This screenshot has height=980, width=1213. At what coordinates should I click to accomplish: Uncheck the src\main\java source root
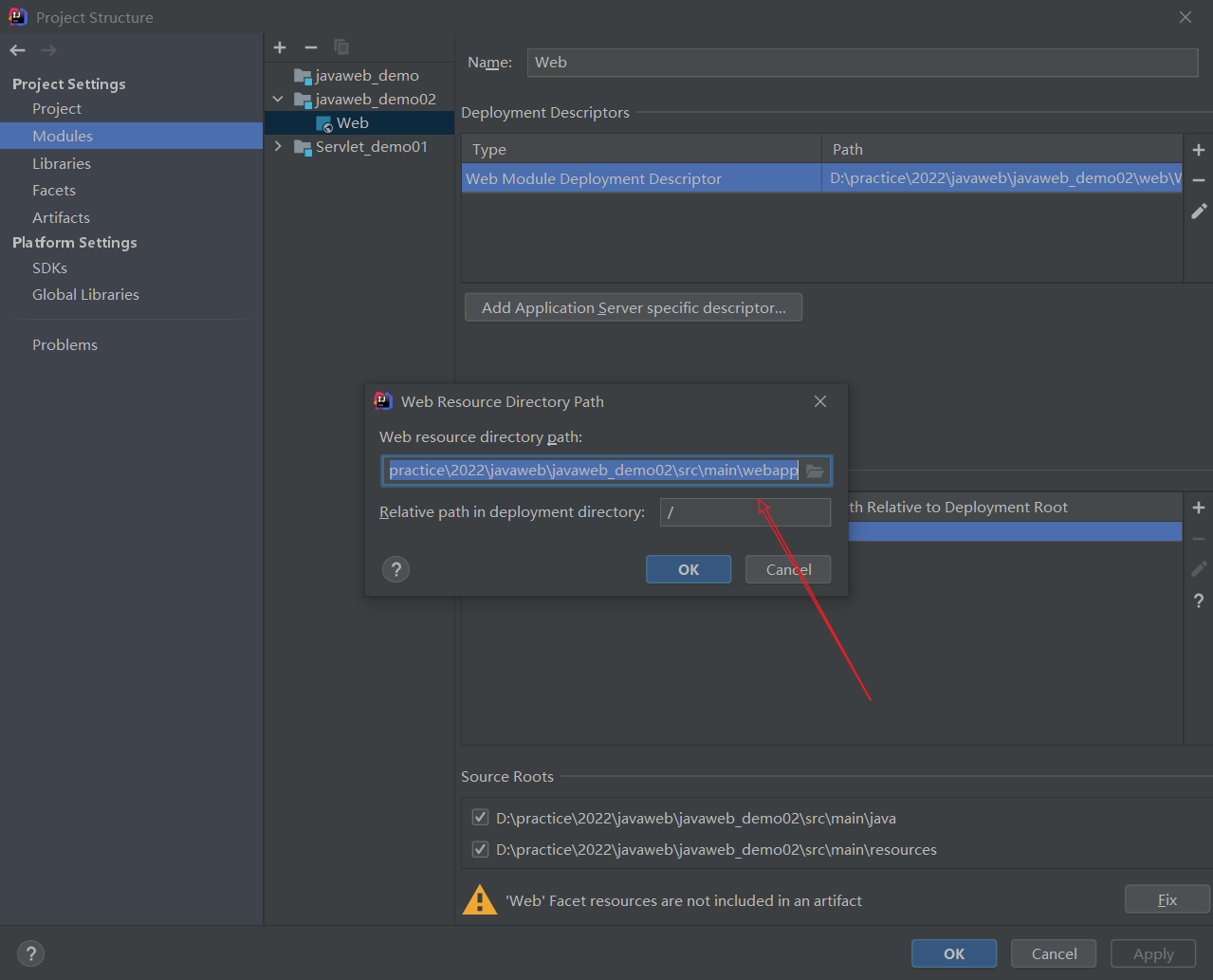[481, 818]
